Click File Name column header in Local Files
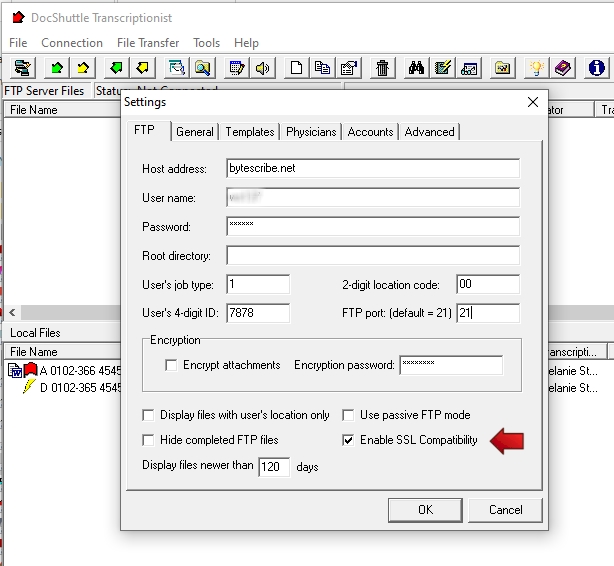This screenshot has width=614, height=566. (63, 352)
